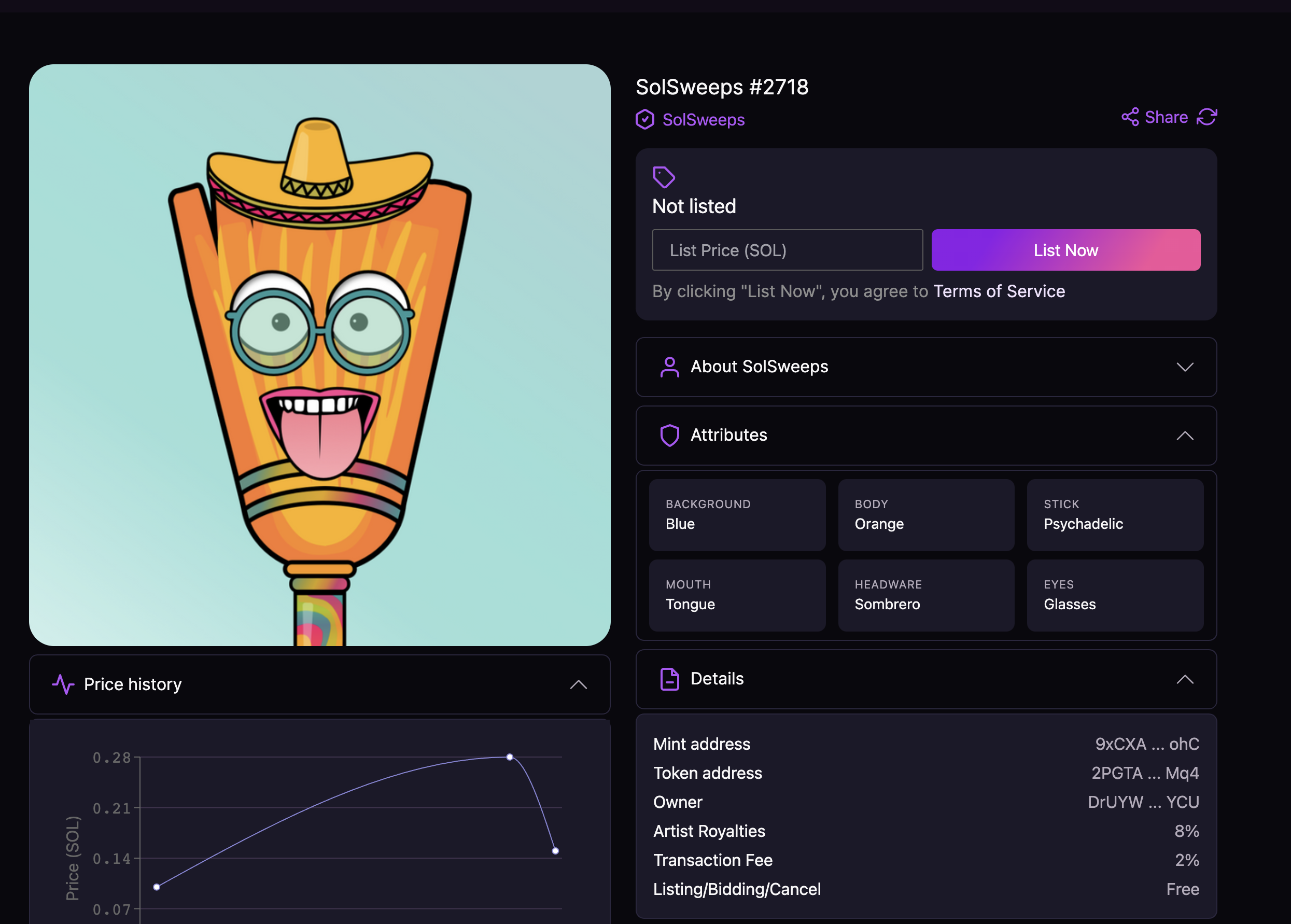This screenshot has width=1291, height=924.
Task: Click the Listing/Bidding/Cancel Free value
Action: [1182, 889]
